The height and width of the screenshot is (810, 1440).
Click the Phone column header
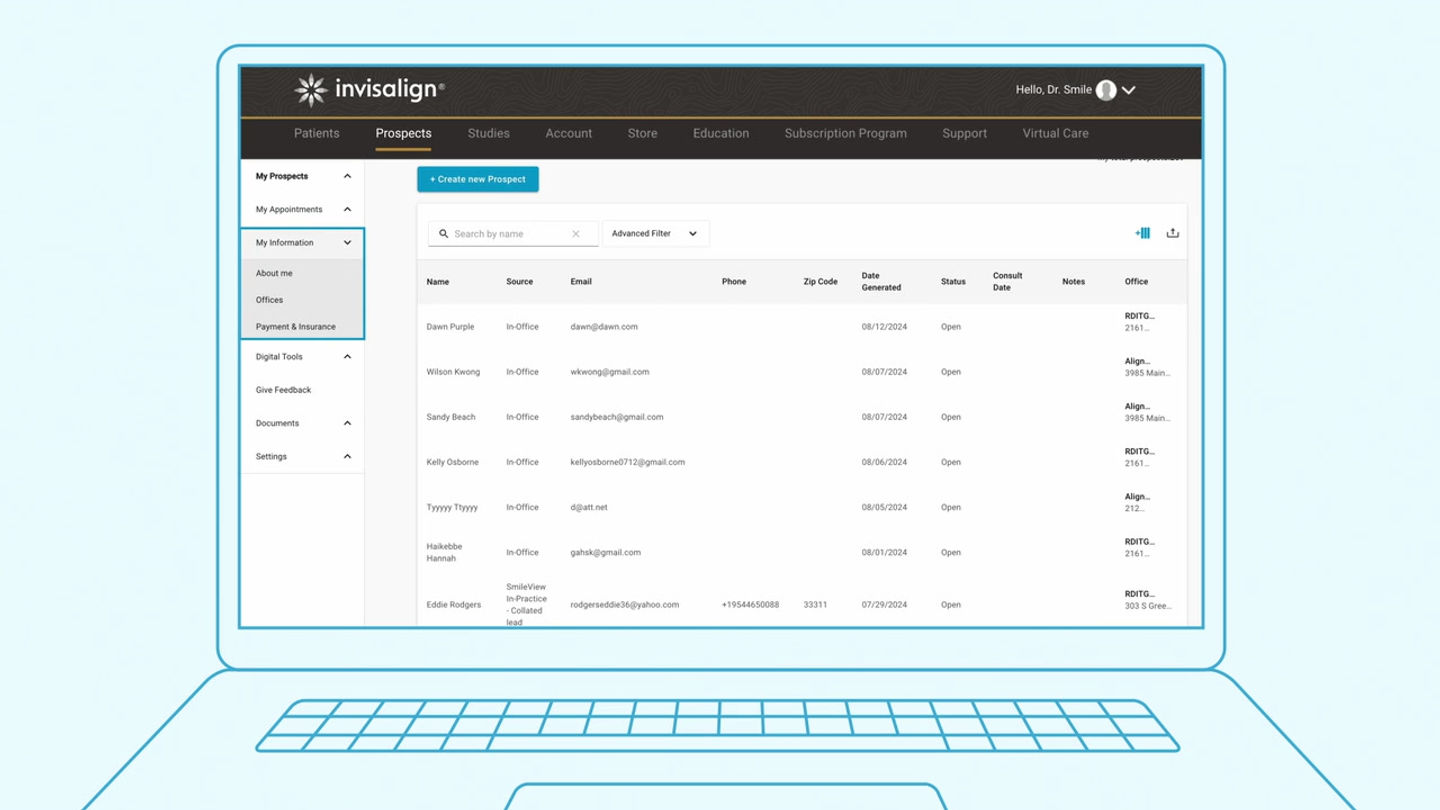[734, 282]
